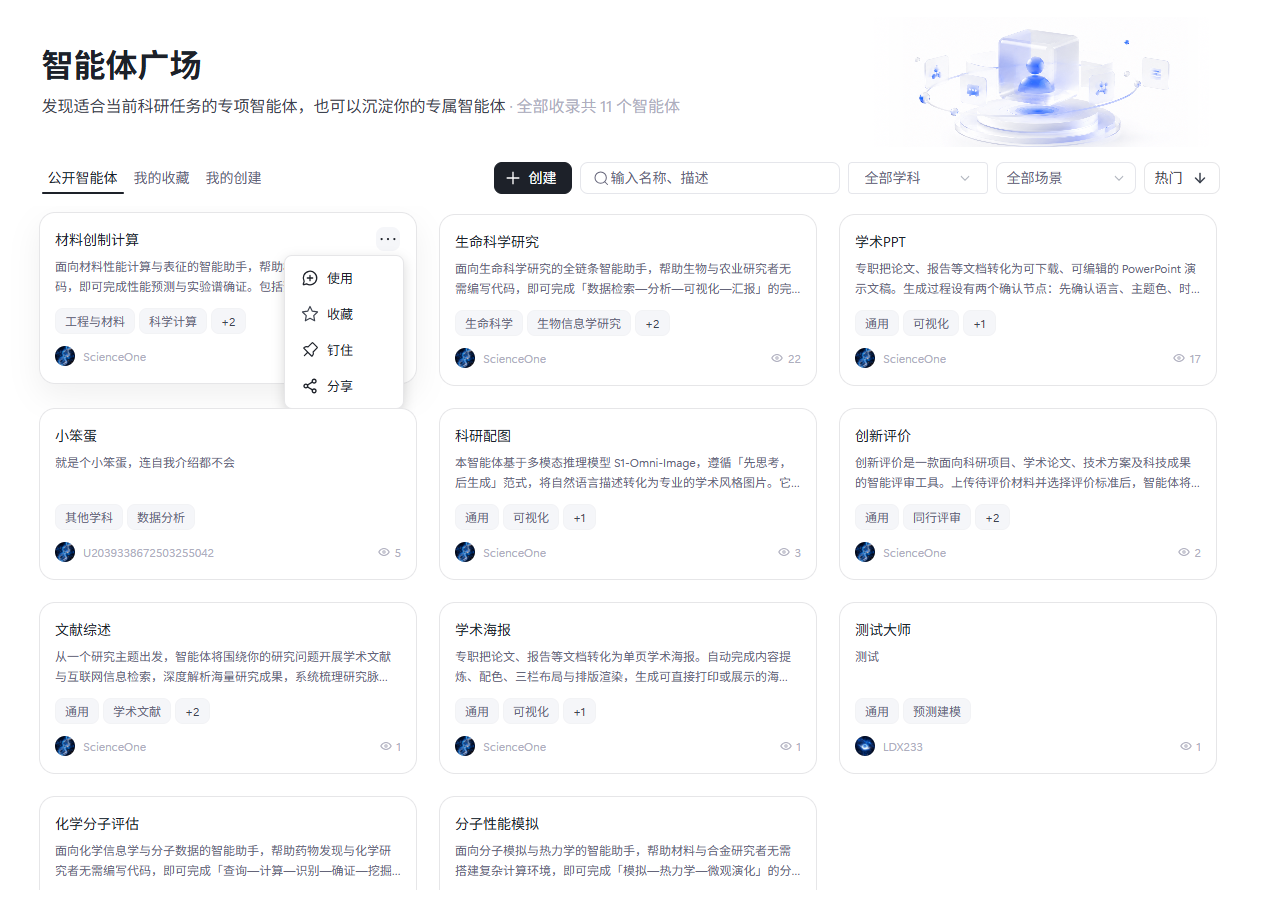1278x903 pixels.
Task: Open the 小笨蛋 agent card title
Action: pyautogui.click(x=76, y=436)
